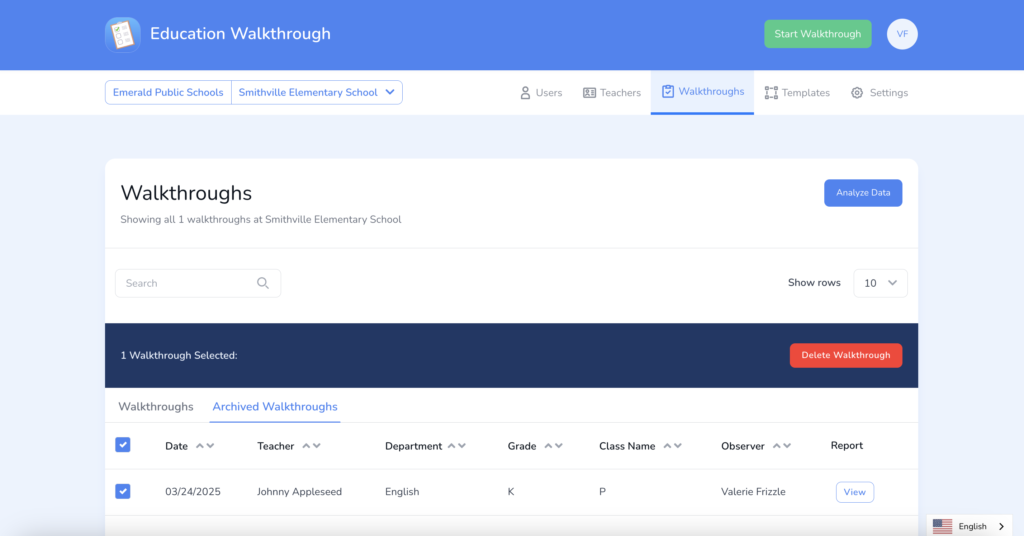Click the Class Name column header
The height and width of the screenshot is (536, 1024).
pos(627,446)
